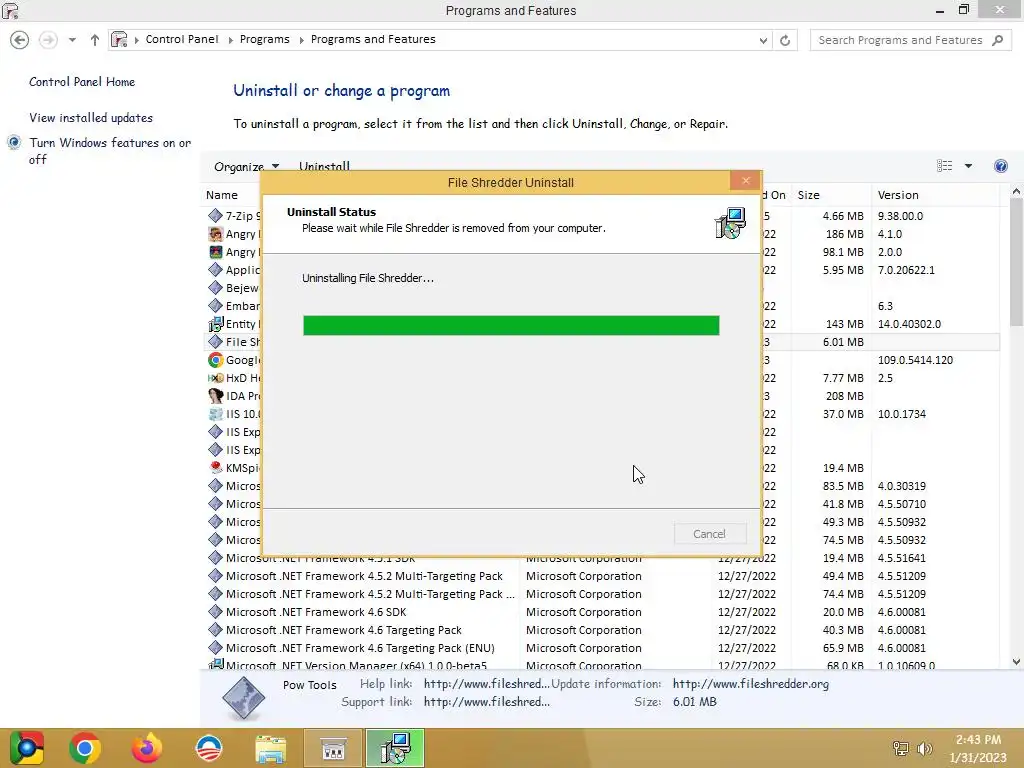Click the Pow Tools publisher icon in details pane
The image size is (1024, 768).
[243, 697]
